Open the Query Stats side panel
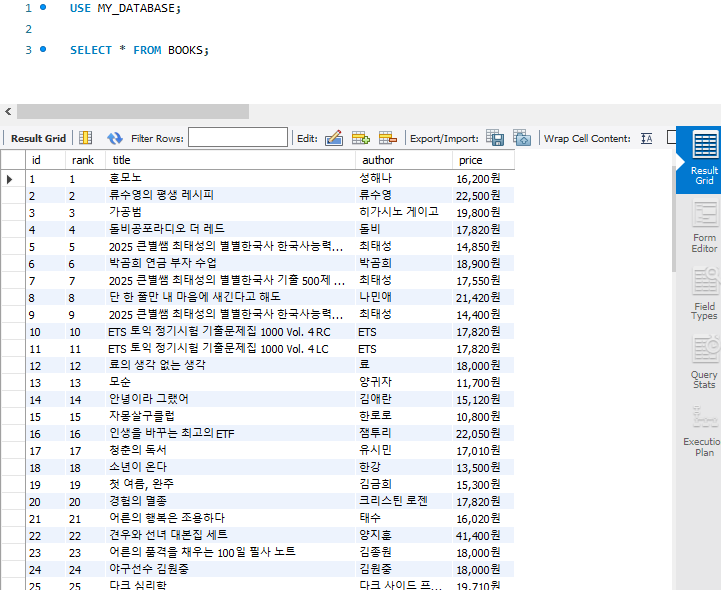This screenshot has height=590, width=721. point(704,362)
